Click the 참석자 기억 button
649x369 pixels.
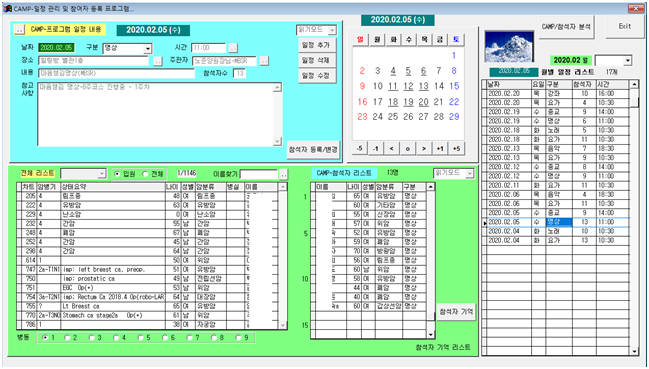pyautogui.click(x=456, y=311)
